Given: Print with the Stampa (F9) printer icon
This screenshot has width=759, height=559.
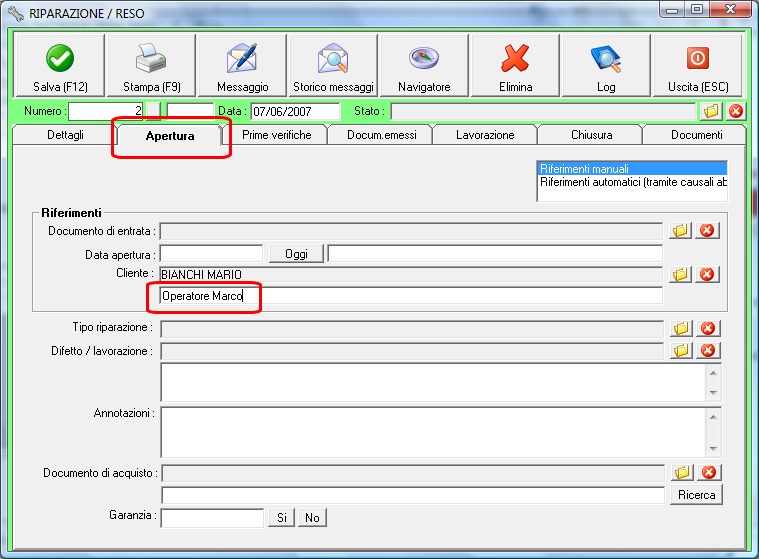Looking at the screenshot, I should (x=152, y=65).
